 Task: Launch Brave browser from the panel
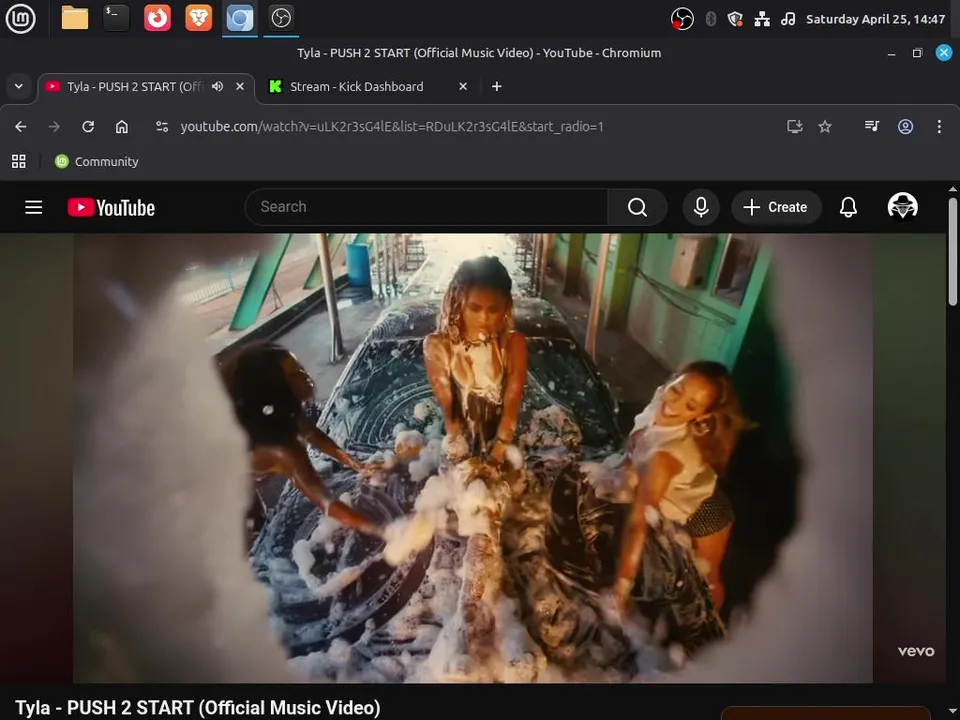[198, 18]
